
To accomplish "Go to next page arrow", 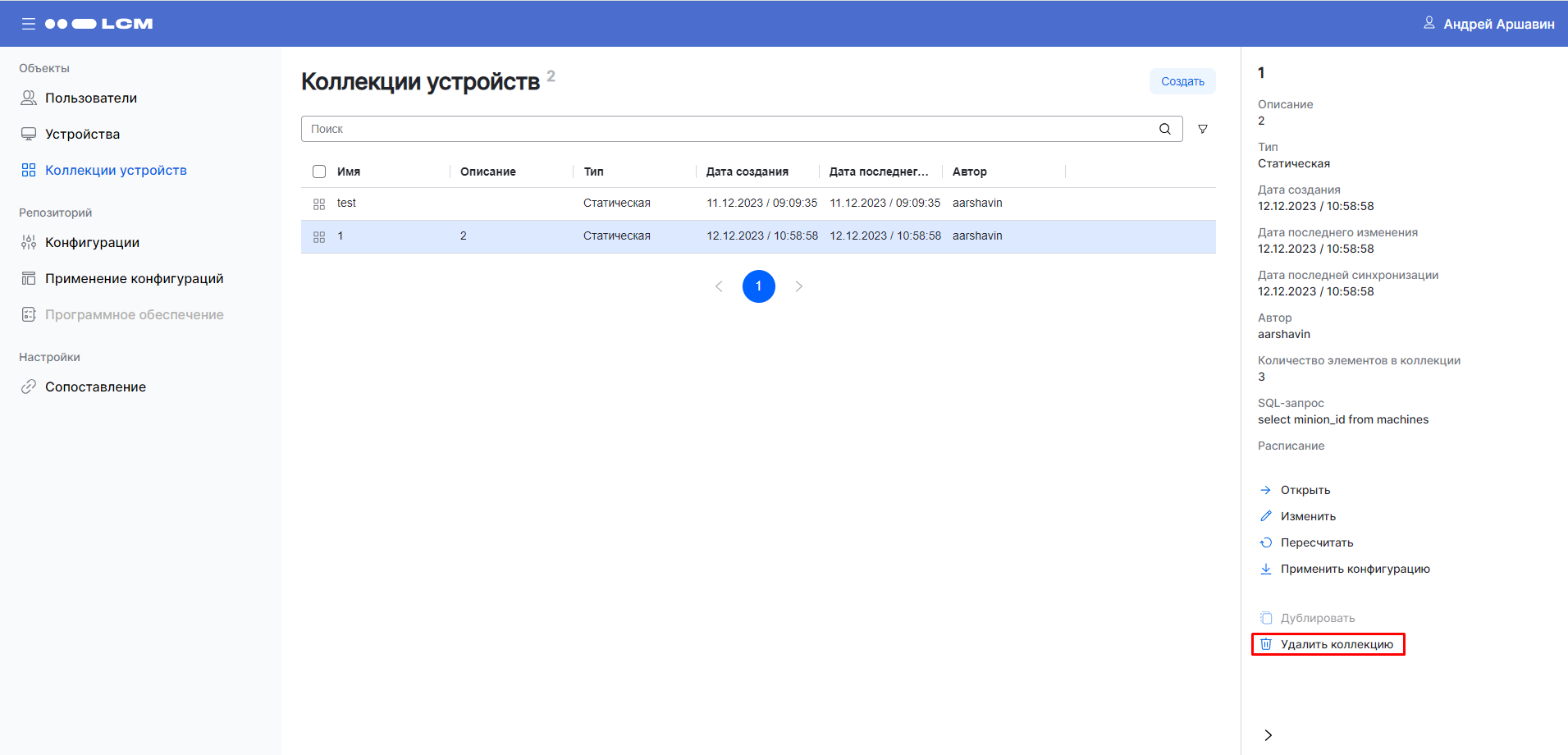I will tap(798, 286).
